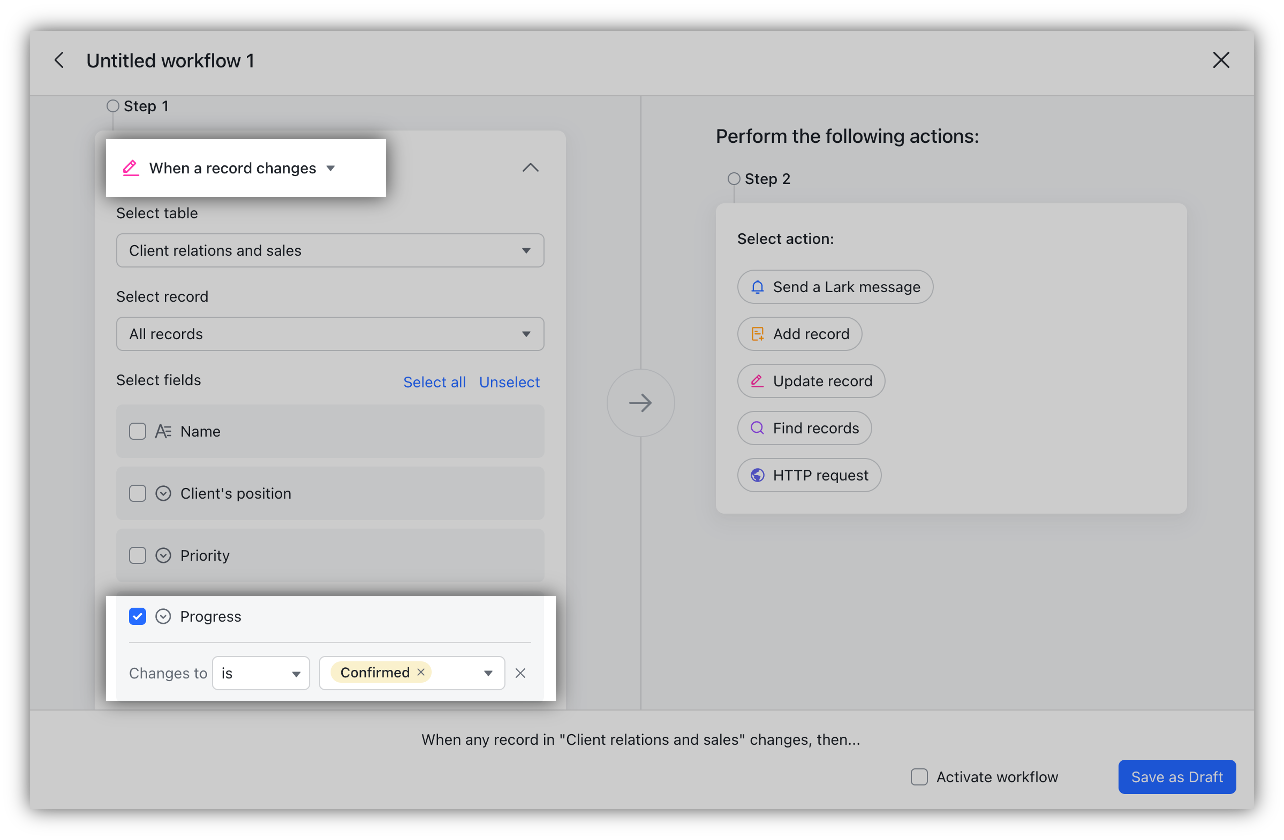The width and height of the screenshot is (1284, 840).
Task: Open the Select table dropdown
Action: coord(330,250)
